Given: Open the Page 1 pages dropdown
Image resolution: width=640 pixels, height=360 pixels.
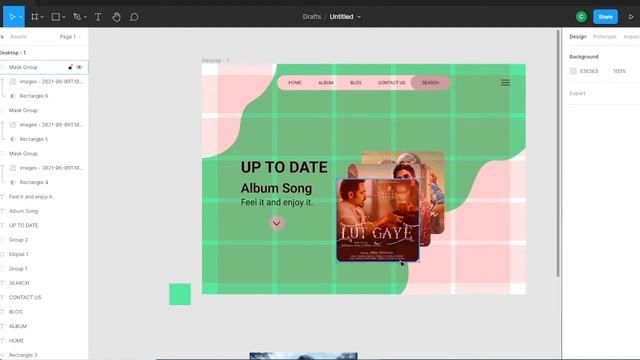Looking at the screenshot, I should [x=70, y=37].
